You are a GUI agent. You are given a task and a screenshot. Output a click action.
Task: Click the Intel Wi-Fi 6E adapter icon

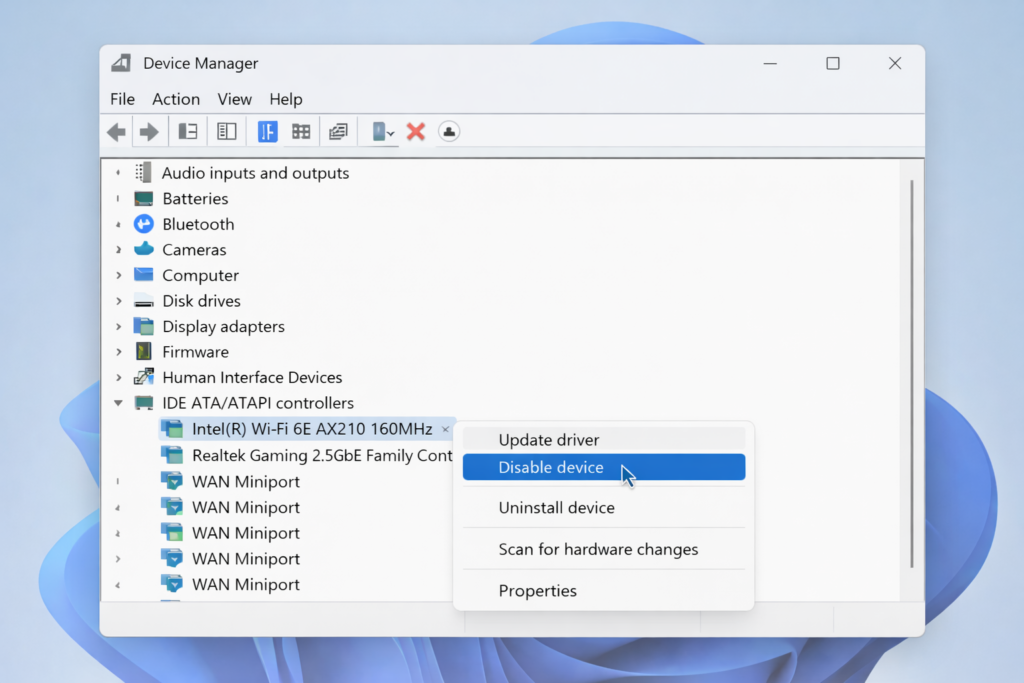click(x=172, y=428)
